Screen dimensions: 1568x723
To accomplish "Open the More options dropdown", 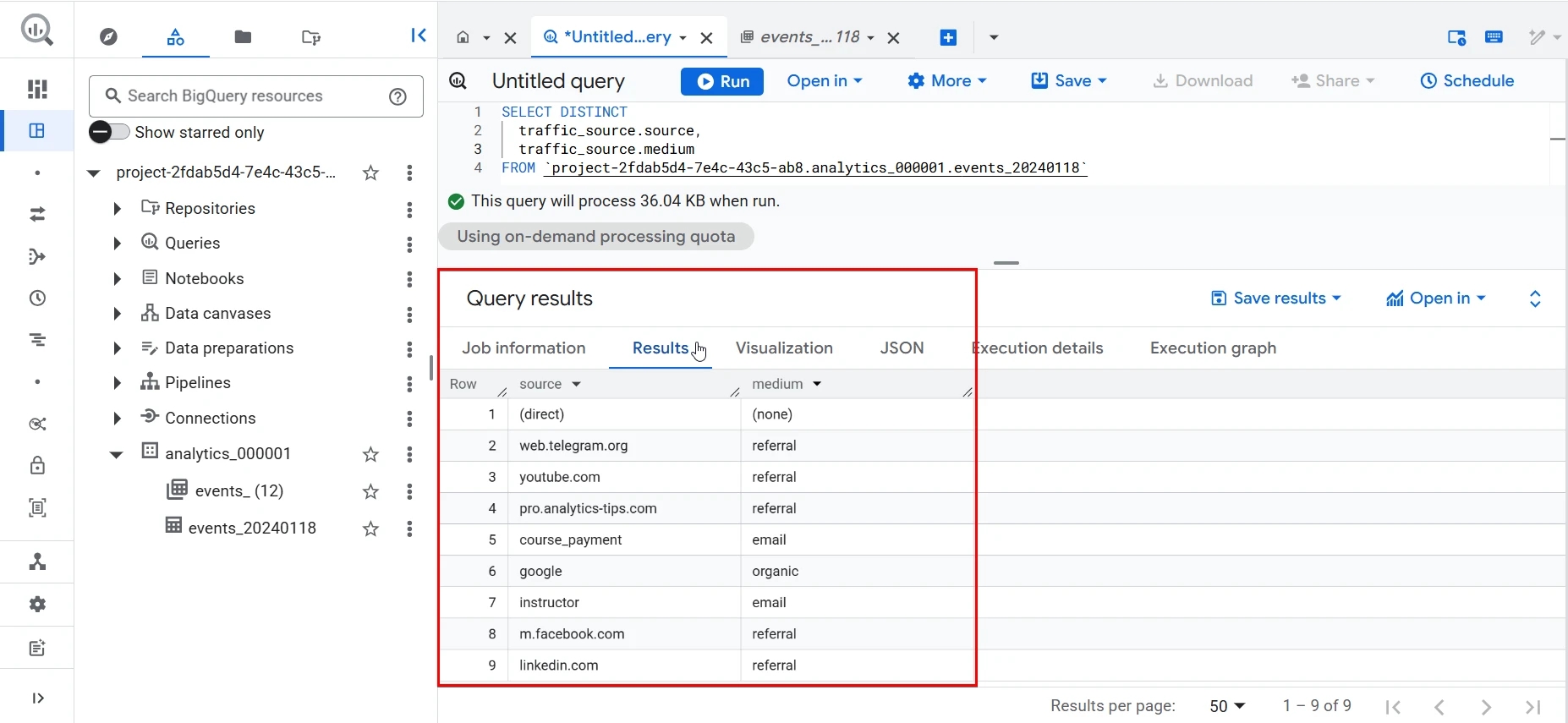I will click(947, 81).
